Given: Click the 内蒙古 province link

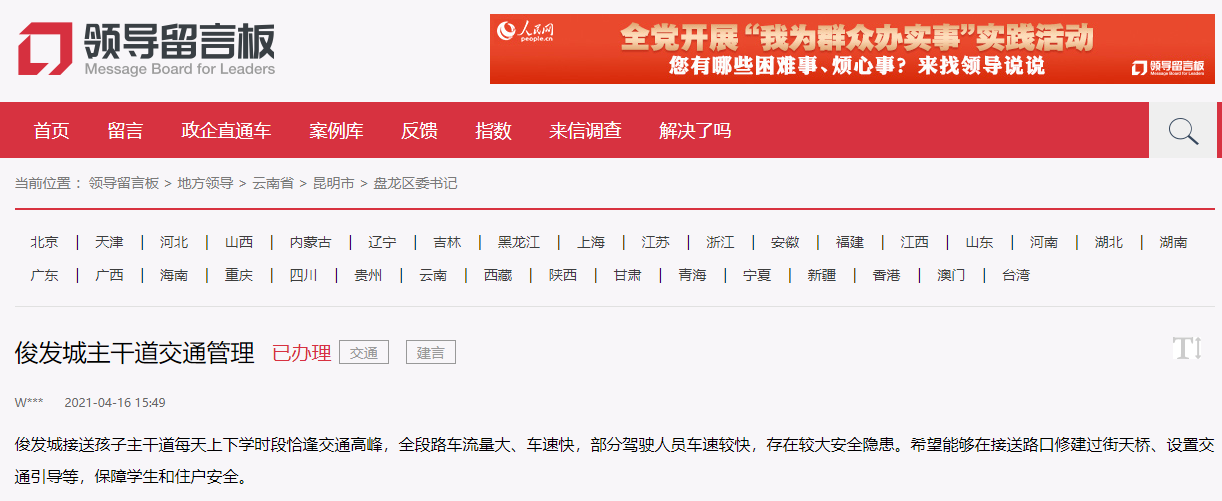Looking at the screenshot, I should coord(311,242).
